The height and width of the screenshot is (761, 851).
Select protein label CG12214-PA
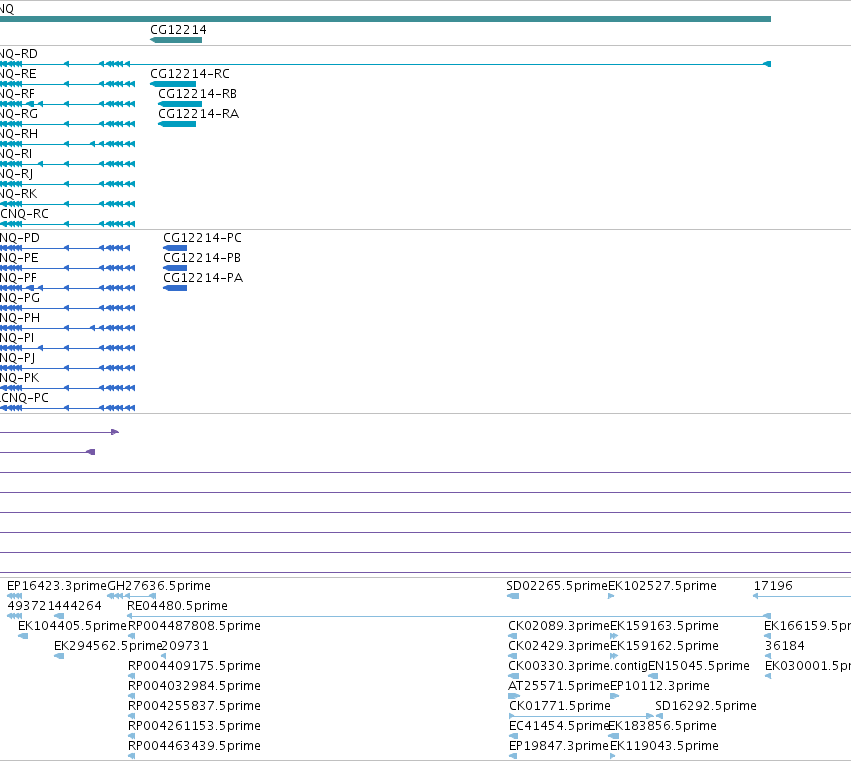203,278
